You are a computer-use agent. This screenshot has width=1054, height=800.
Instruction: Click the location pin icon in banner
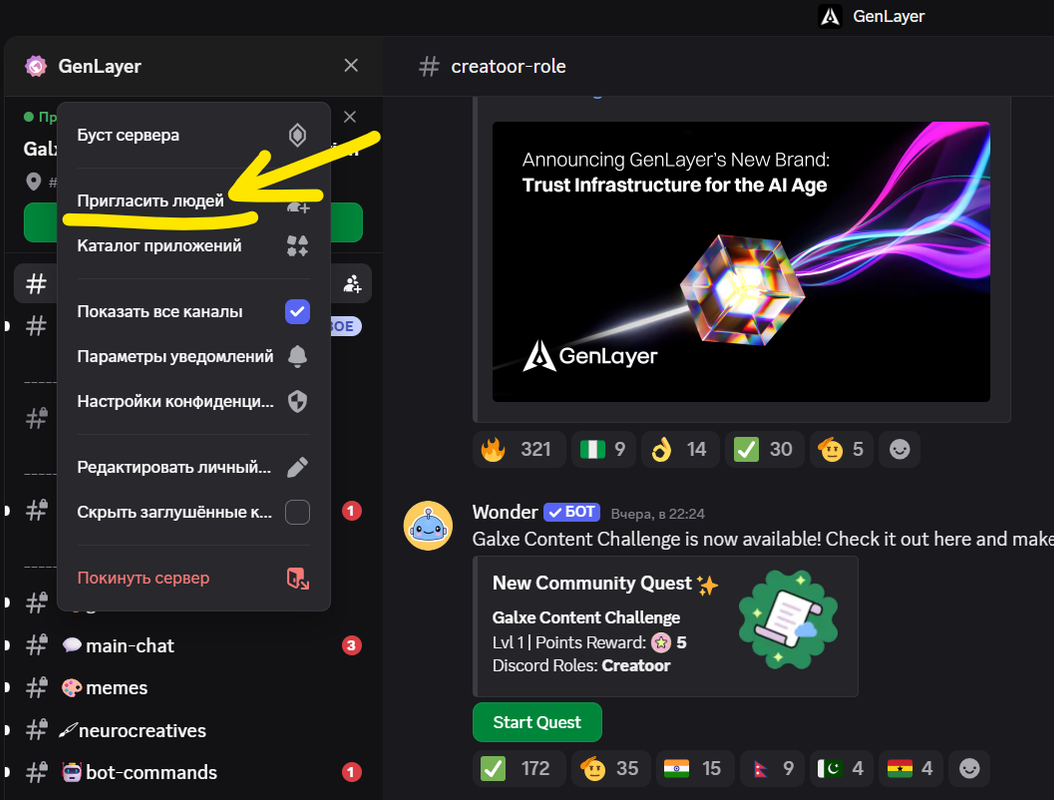[33, 182]
